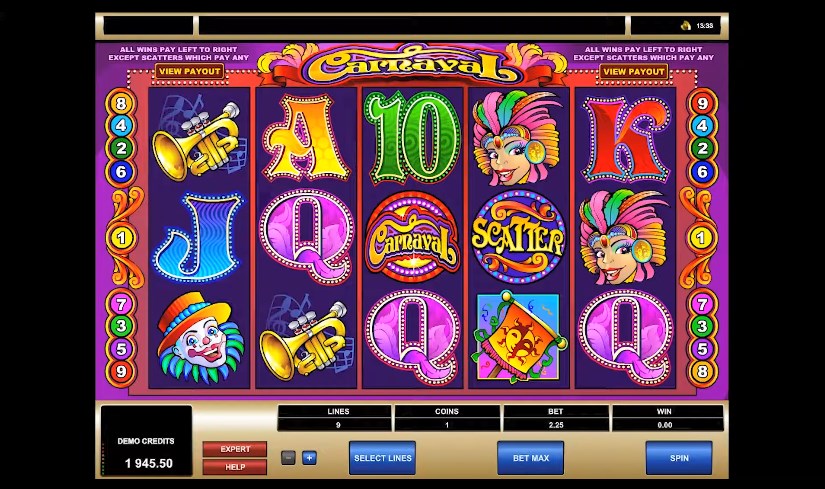Open the Select Lines option

[x=383, y=458]
